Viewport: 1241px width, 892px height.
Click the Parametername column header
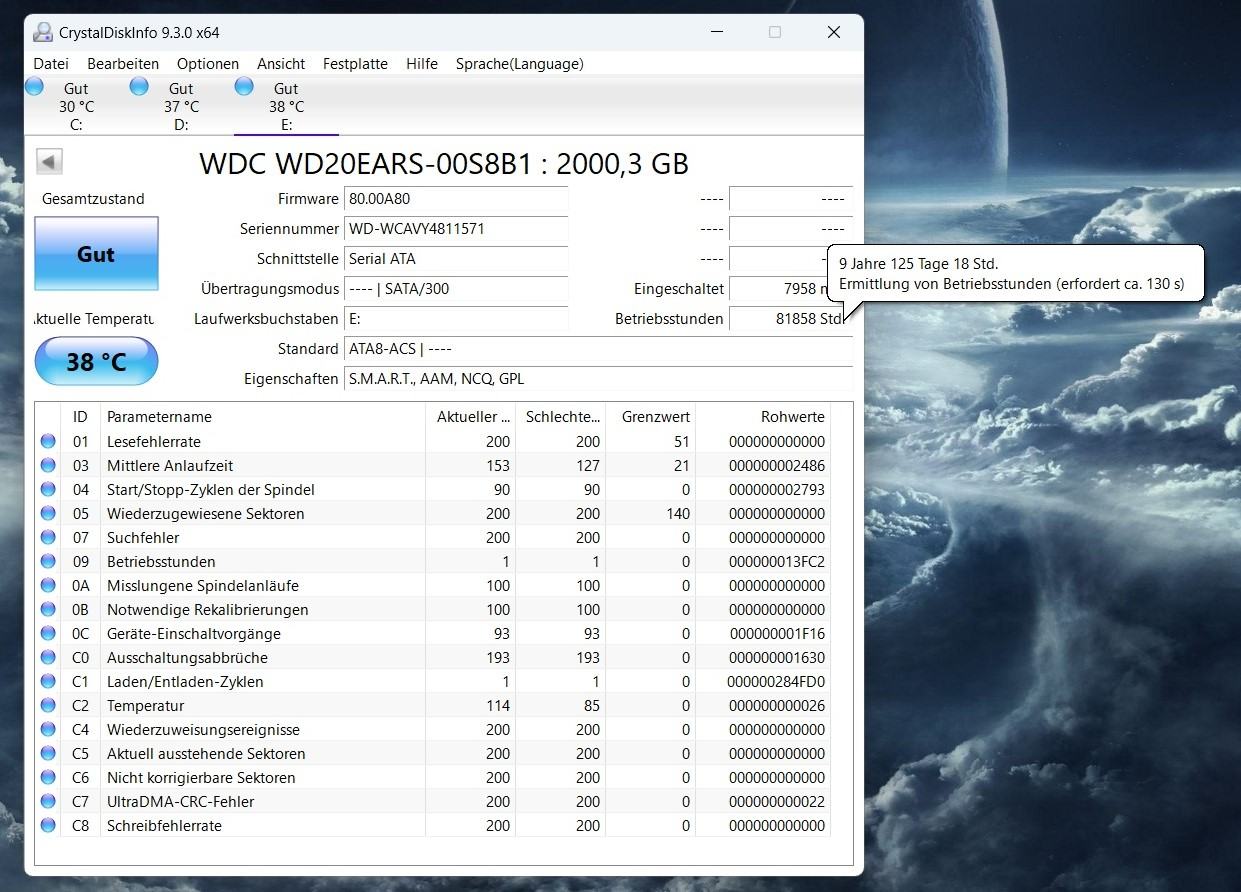[263, 417]
